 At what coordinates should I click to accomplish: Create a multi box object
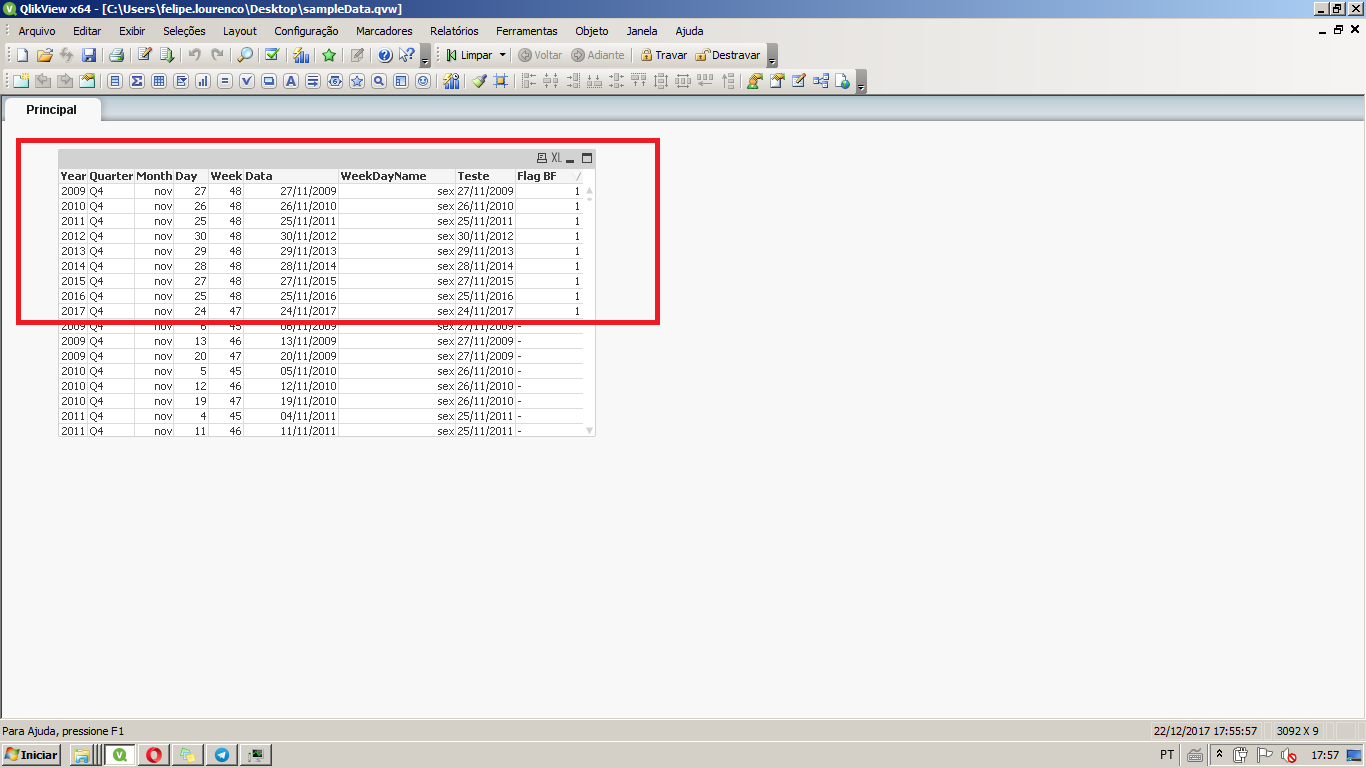[x=181, y=81]
